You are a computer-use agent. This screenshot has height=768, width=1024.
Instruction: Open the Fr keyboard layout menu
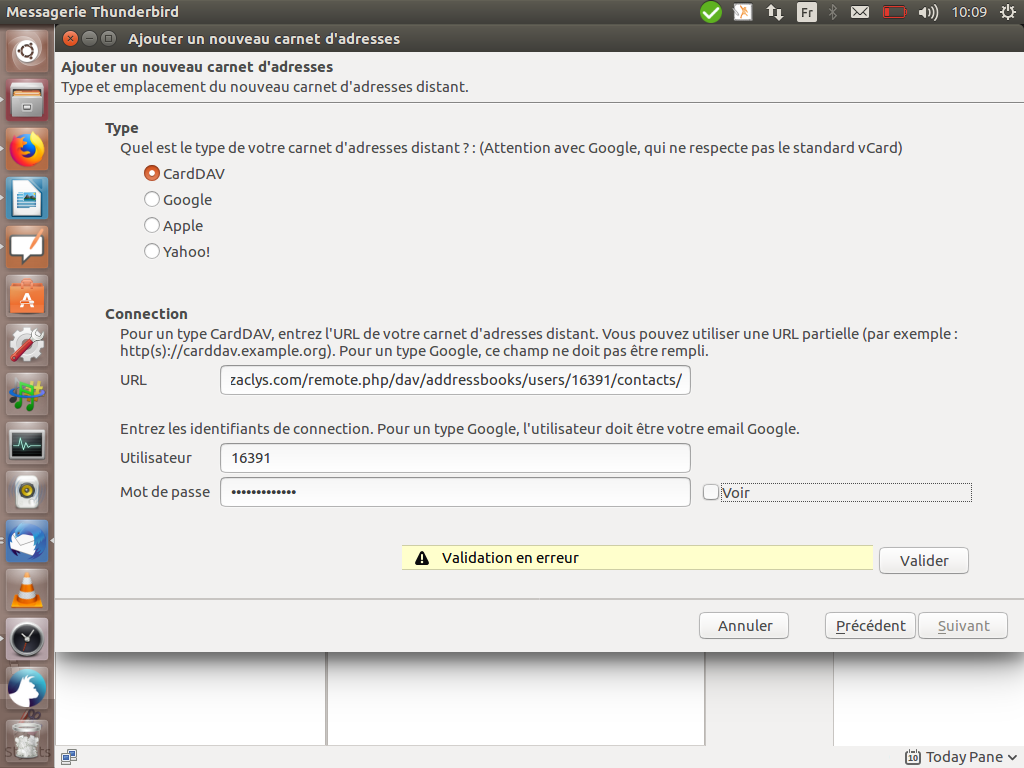[806, 13]
